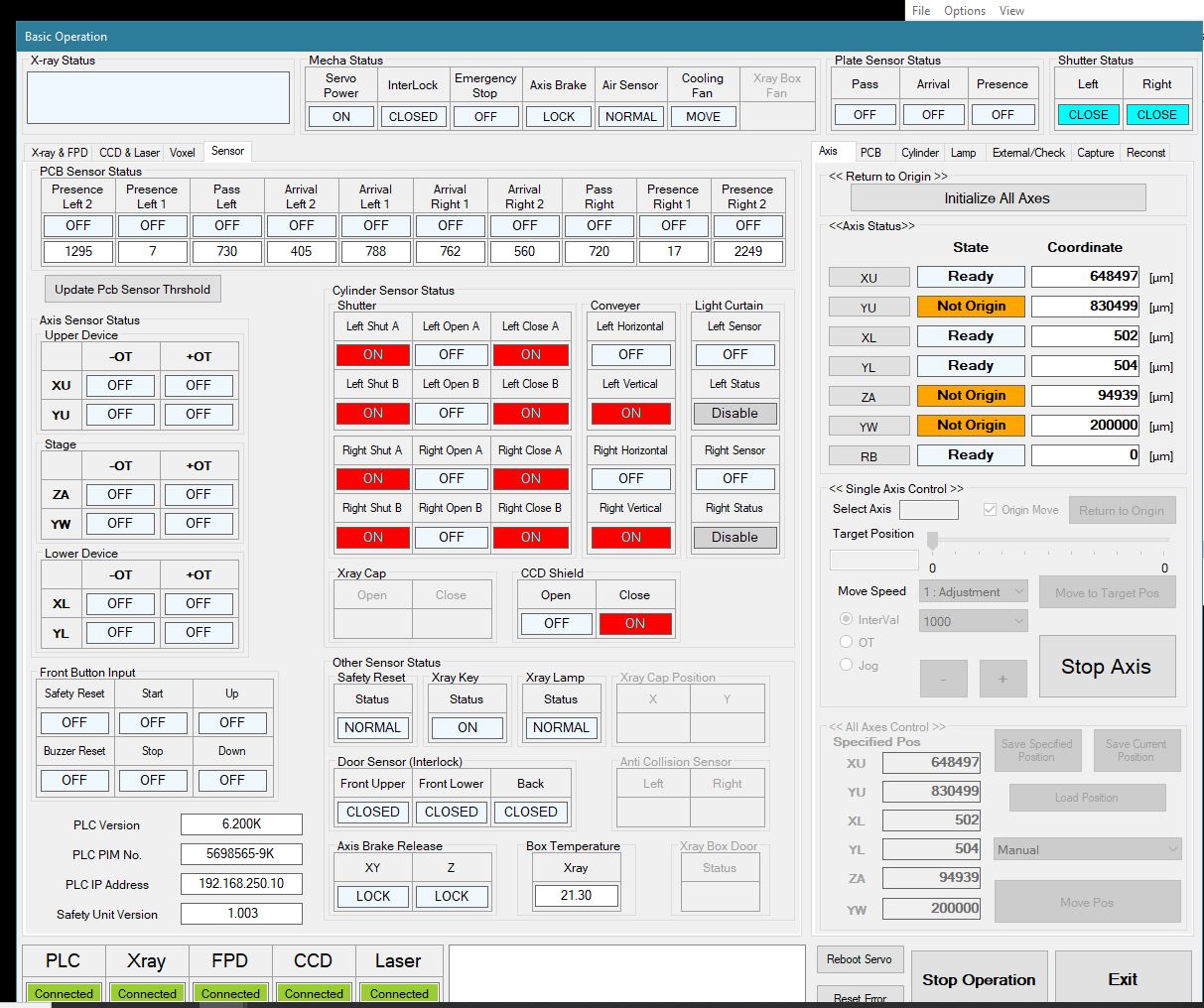Click Save Current Position button

[1136, 751]
